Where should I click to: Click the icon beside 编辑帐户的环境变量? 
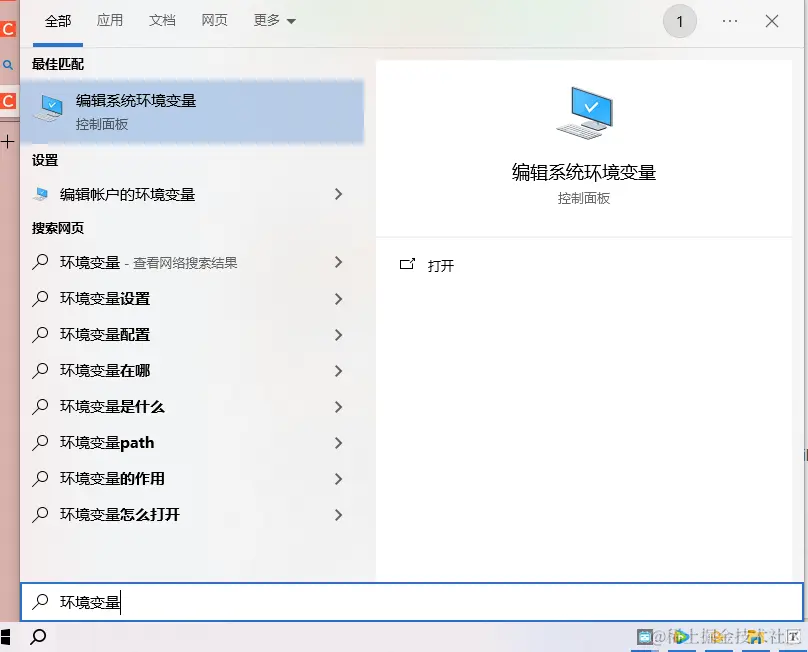[x=41, y=194]
